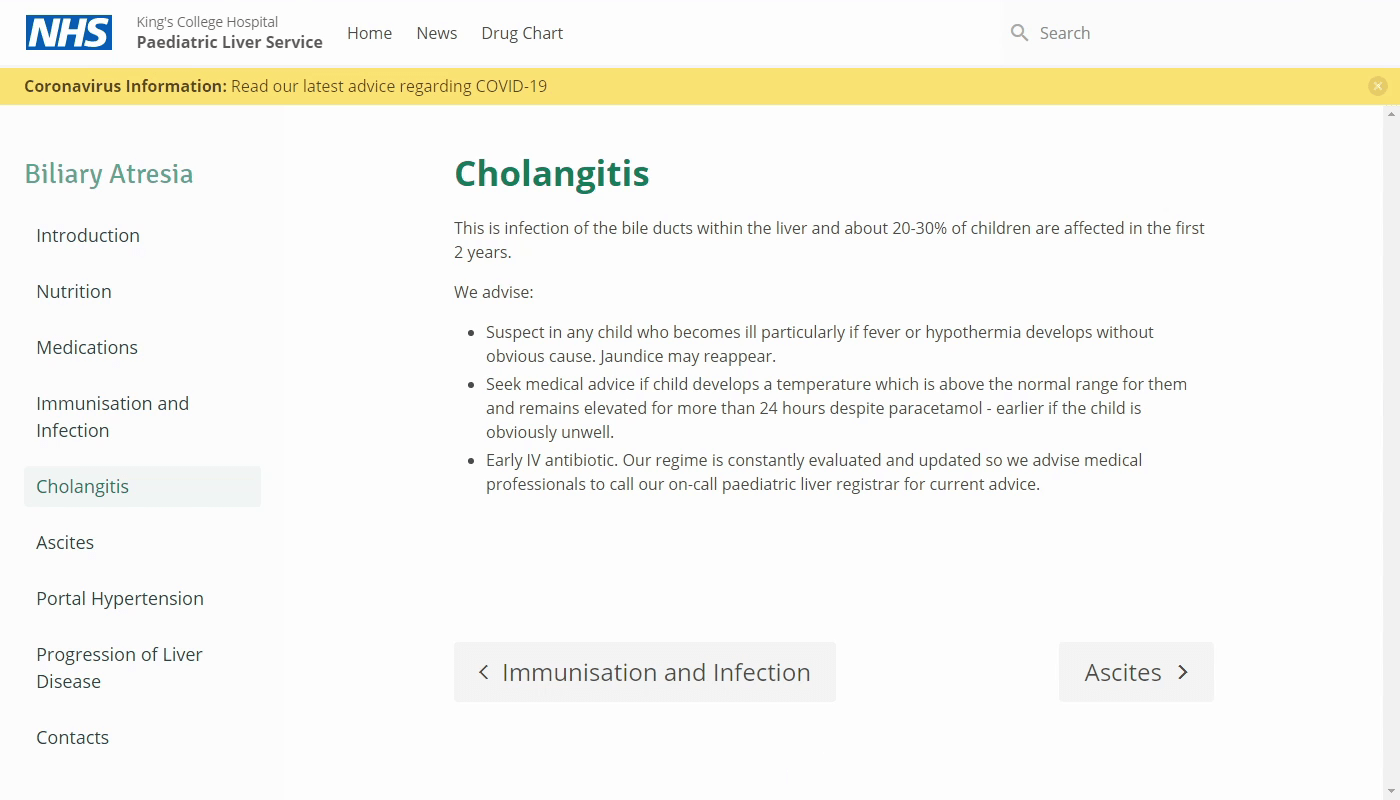
Task: Open the Home menu item
Action: click(x=369, y=33)
